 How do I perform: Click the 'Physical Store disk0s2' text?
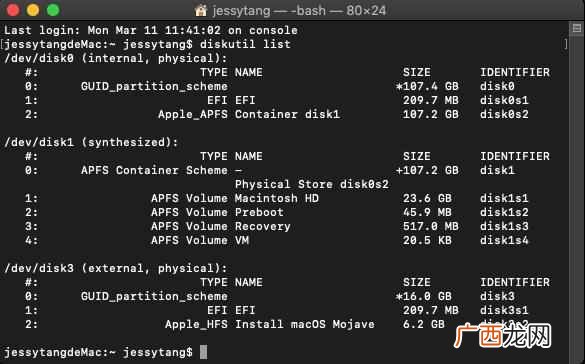click(x=312, y=184)
